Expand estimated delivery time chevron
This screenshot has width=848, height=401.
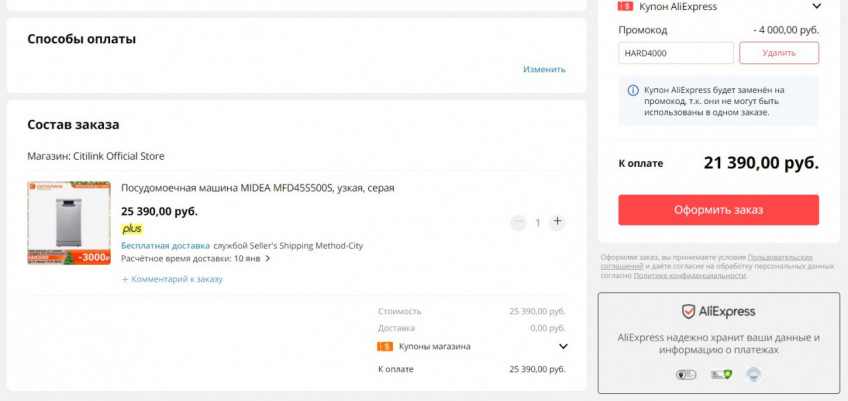tap(268, 258)
